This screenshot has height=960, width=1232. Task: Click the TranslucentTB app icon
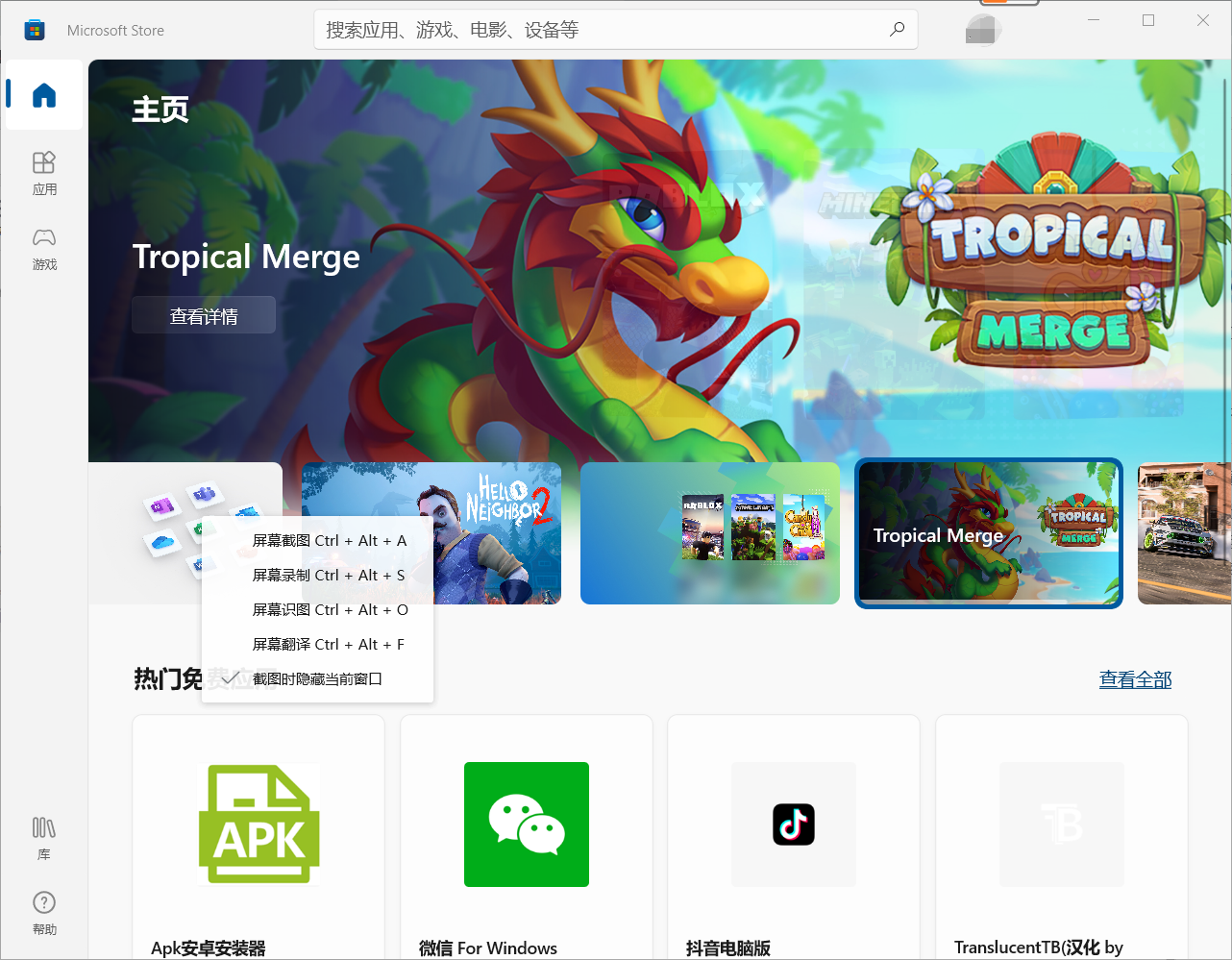click(1062, 825)
